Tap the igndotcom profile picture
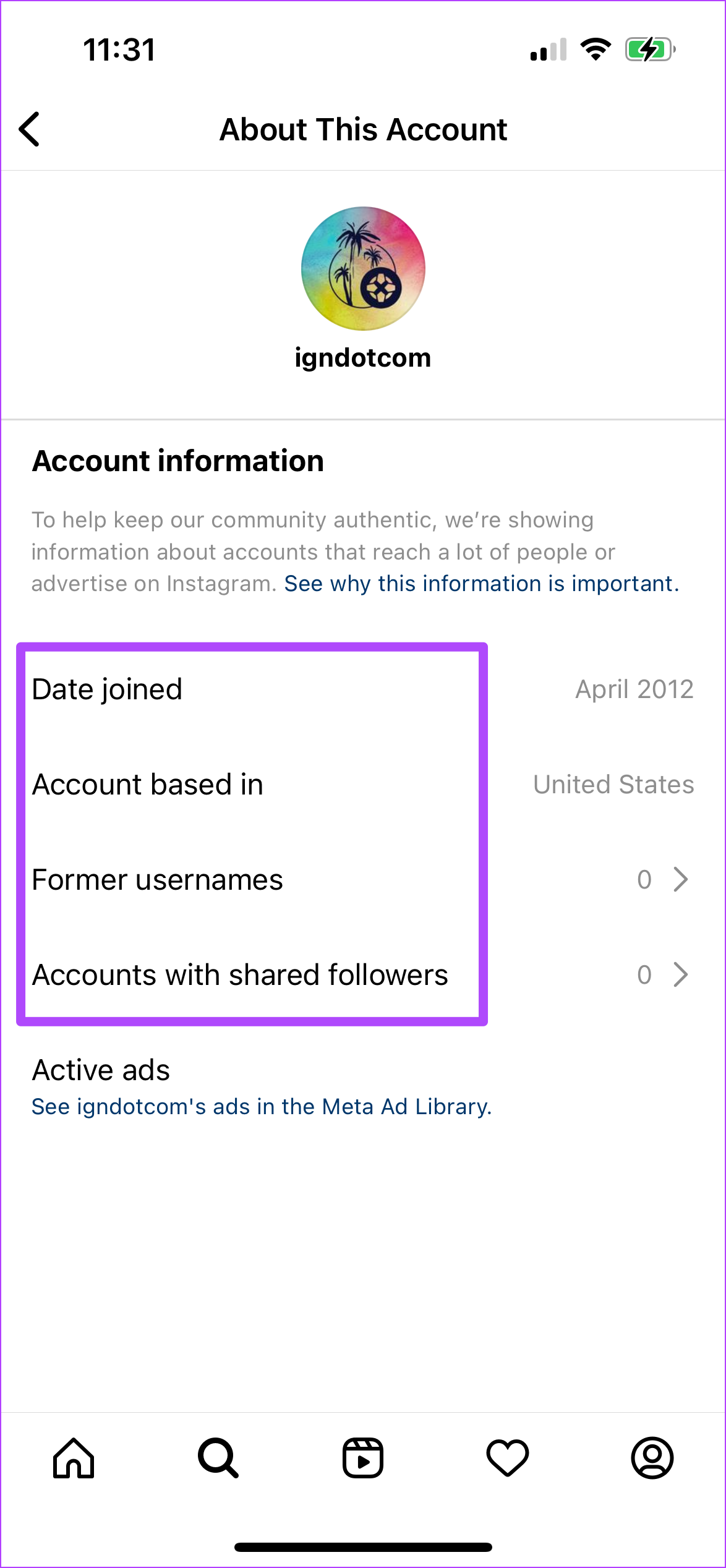The width and height of the screenshot is (726, 1568). (363, 268)
